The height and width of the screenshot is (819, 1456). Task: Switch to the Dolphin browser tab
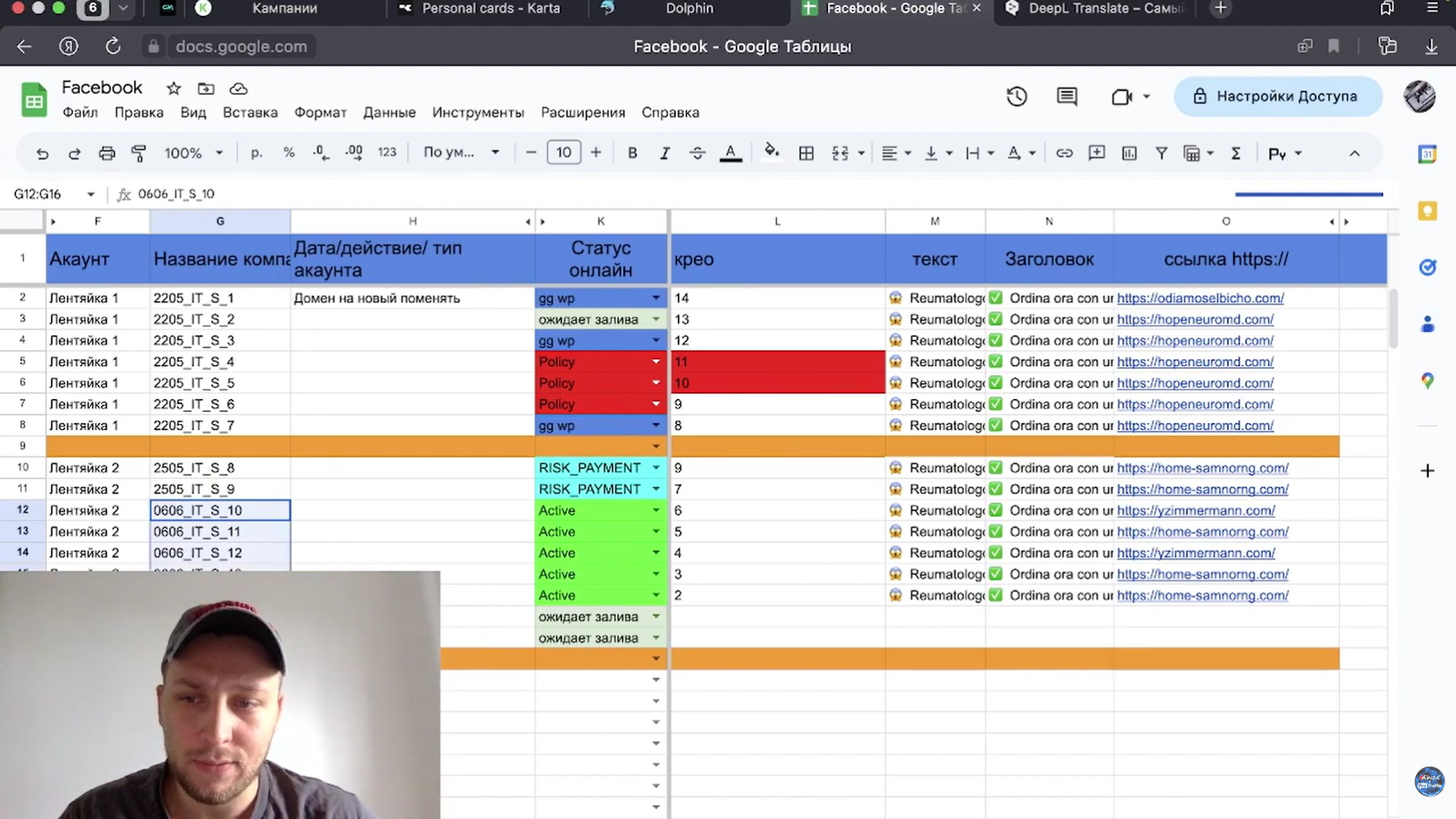689,8
